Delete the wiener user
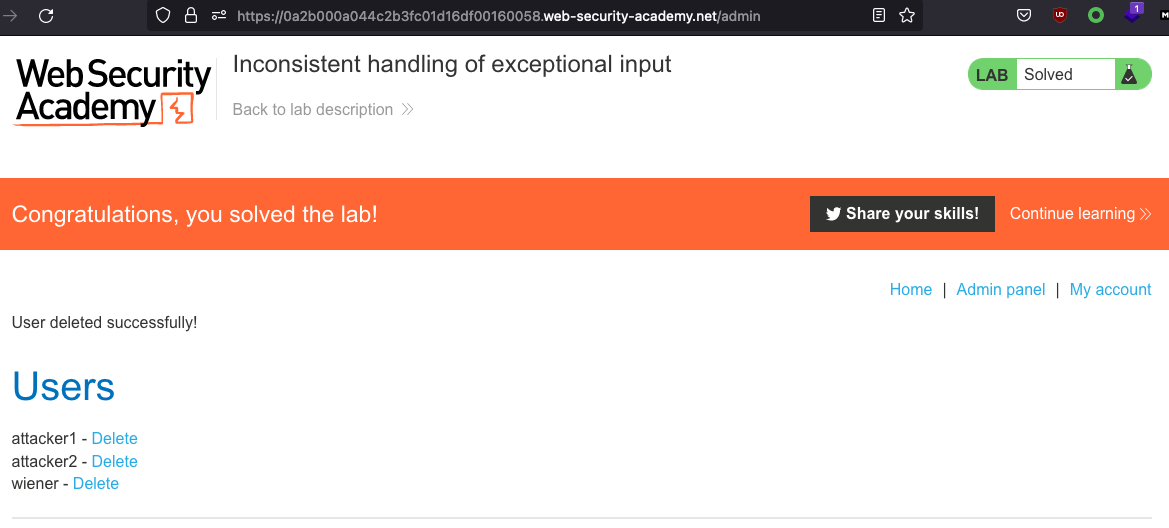Image resolution: width=1169 pixels, height=528 pixels. pyautogui.click(x=96, y=484)
